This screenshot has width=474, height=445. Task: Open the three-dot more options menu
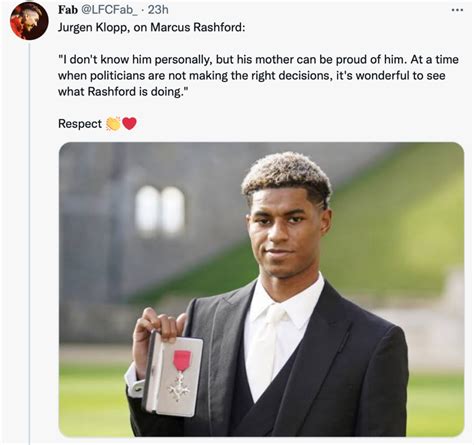click(x=457, y=10)
